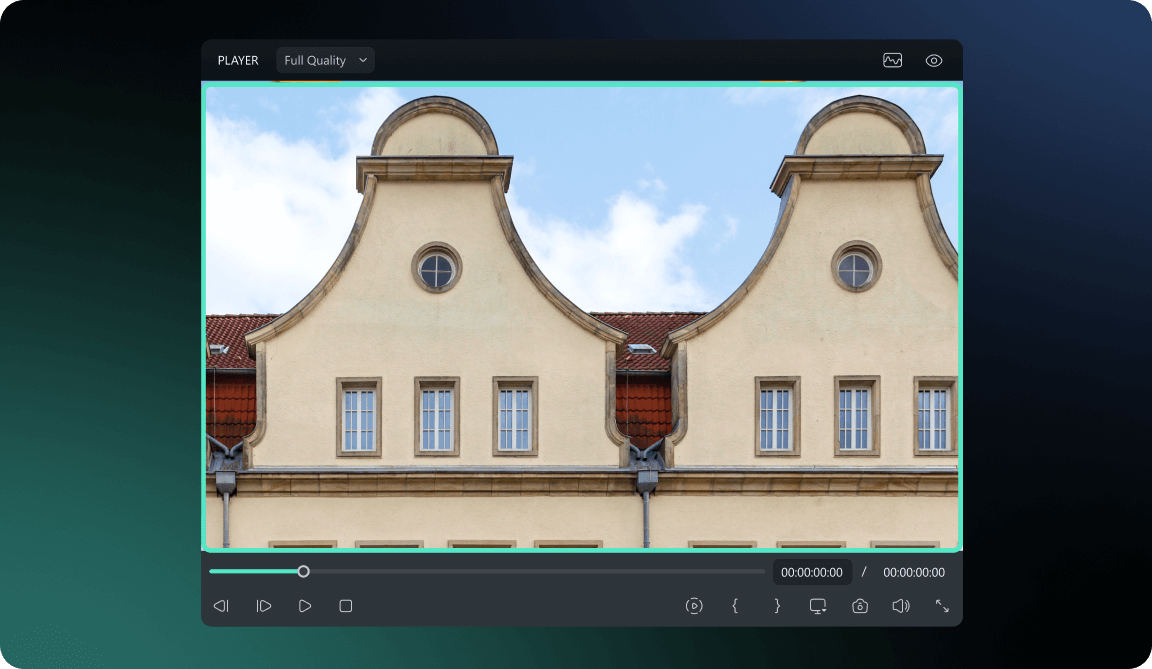This screenshot has width=1152, height=669.
Task: Open the volume speaker control
Action: click(x=901, y=606)
